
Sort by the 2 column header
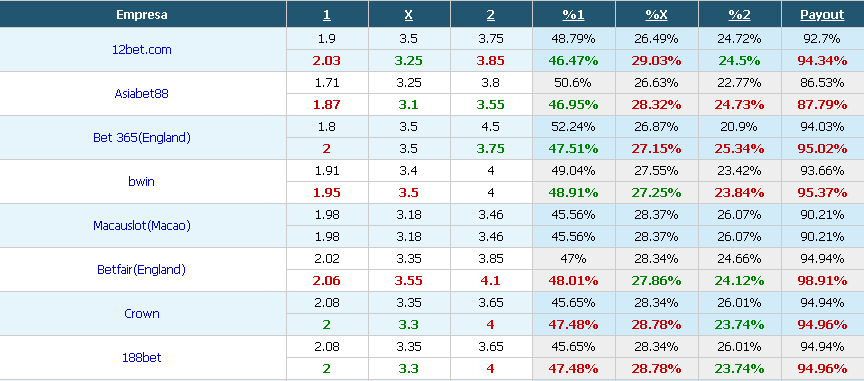click(490, 15)
